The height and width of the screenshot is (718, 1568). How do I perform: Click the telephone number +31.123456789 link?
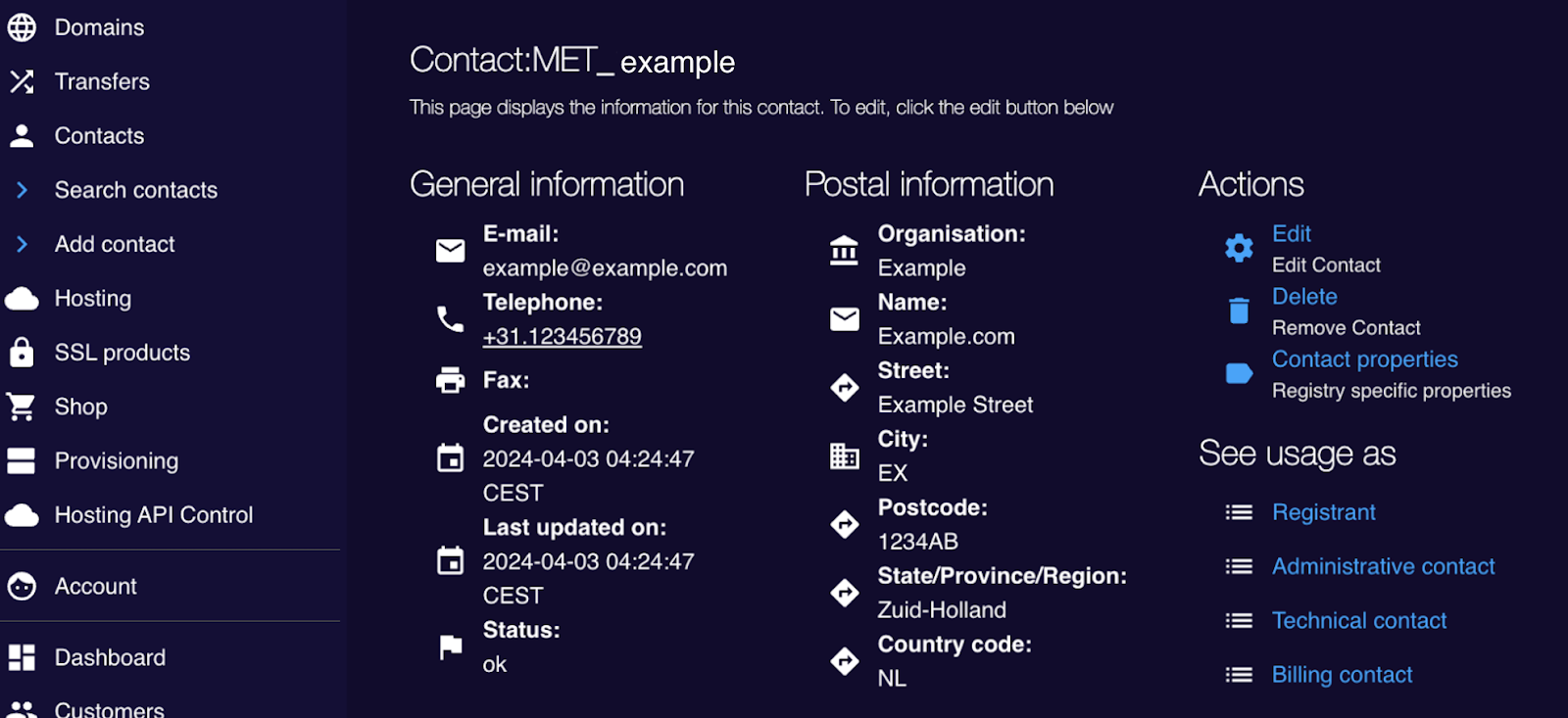coord(562,337)
